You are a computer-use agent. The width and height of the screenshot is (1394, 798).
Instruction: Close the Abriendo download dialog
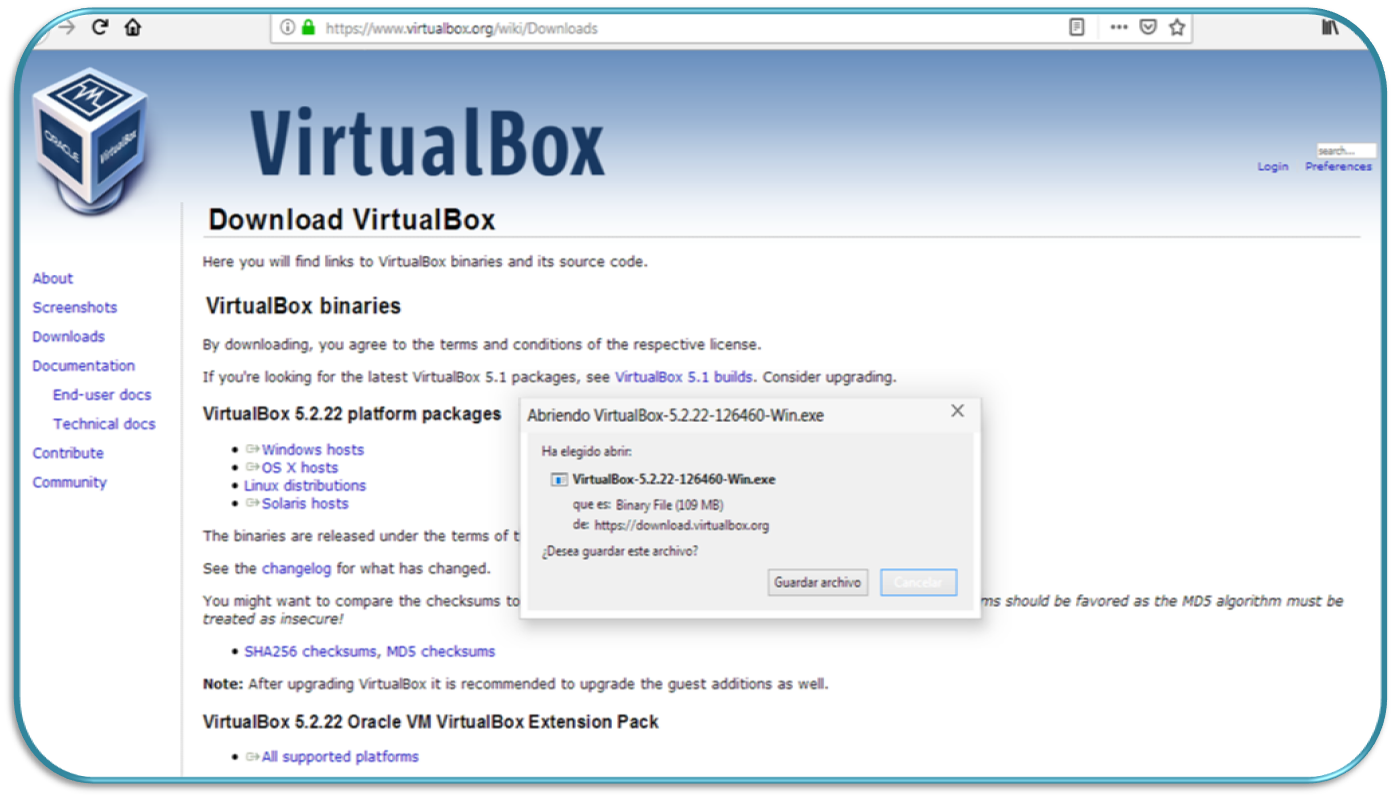[x=957, y=411]
